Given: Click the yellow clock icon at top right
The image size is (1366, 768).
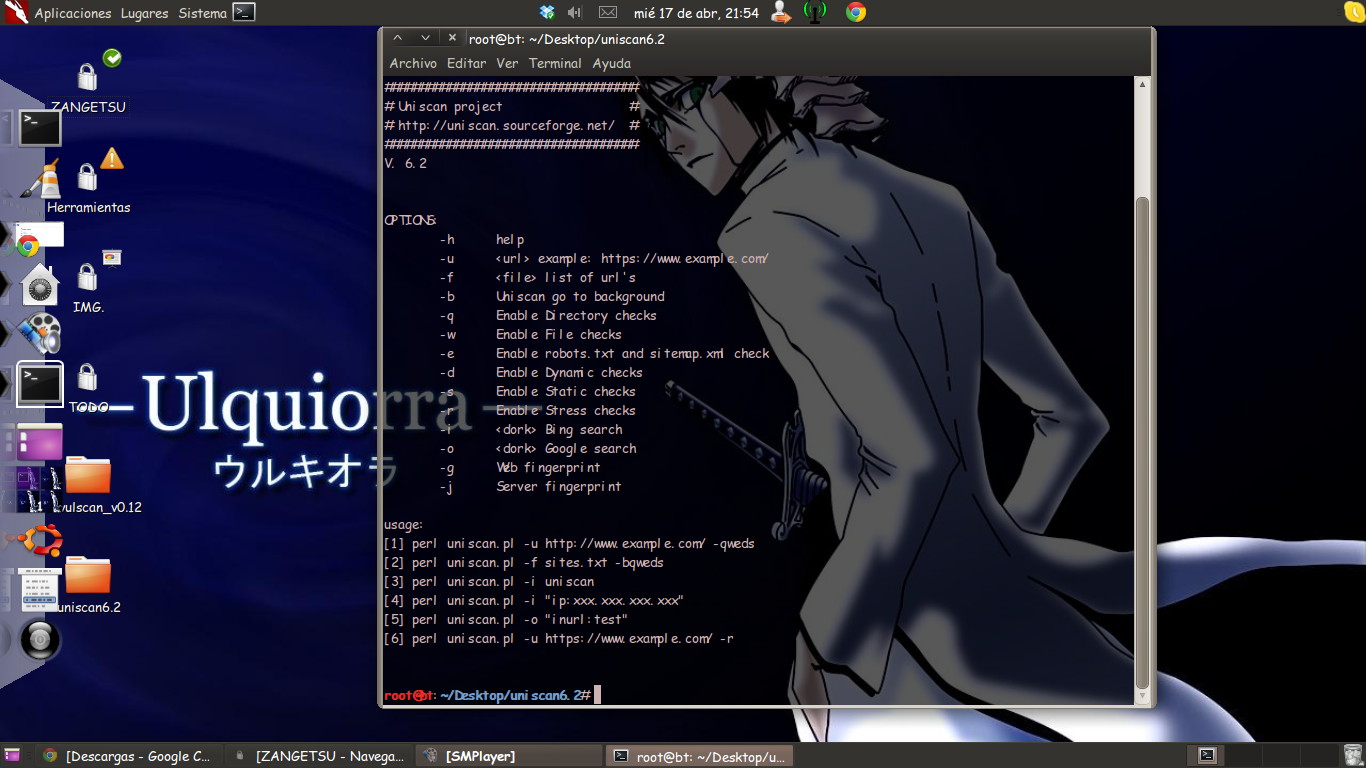Looking at the screenshot, I should [1354, 12].
